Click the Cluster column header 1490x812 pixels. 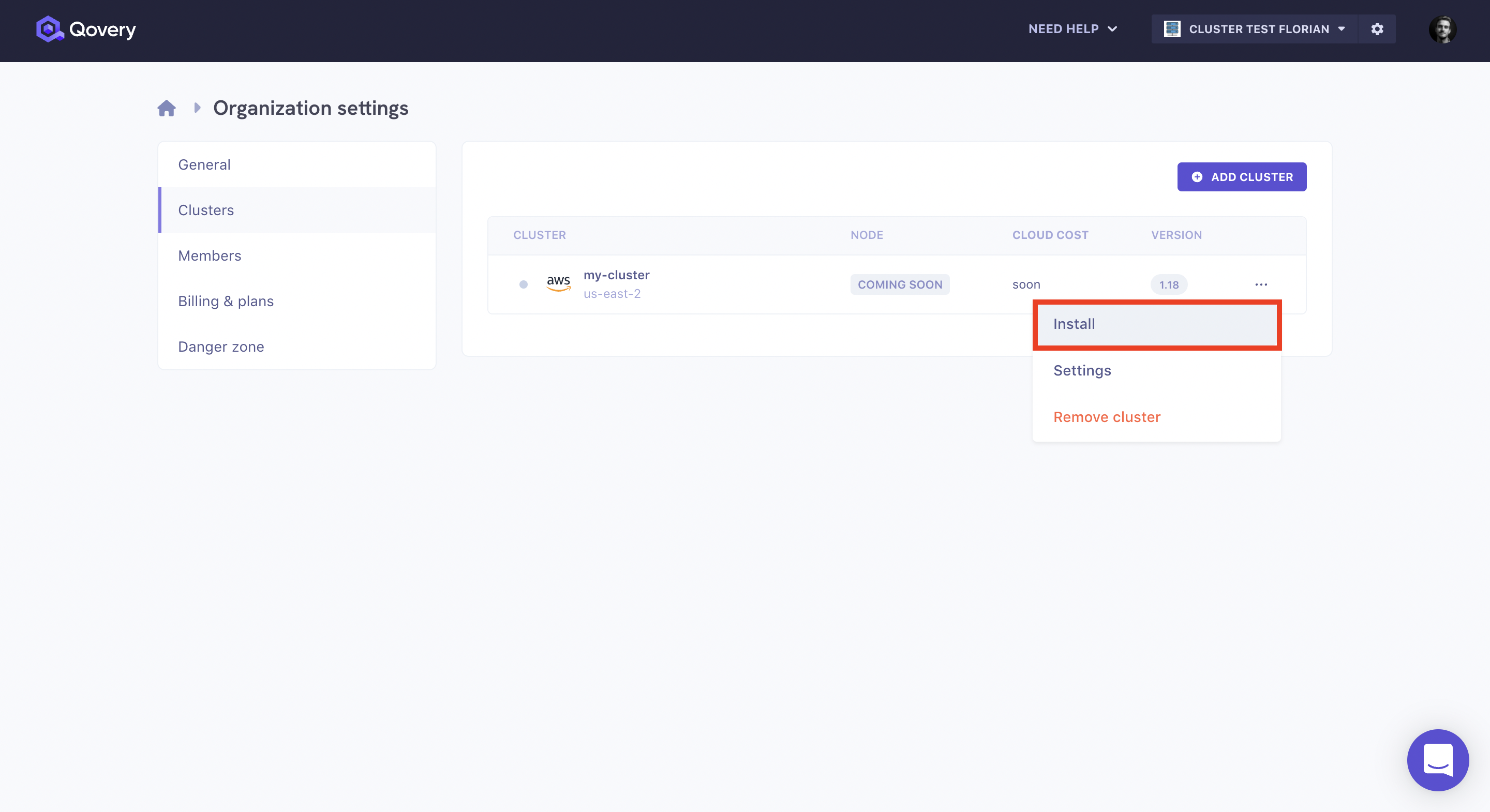click(540, 235)
